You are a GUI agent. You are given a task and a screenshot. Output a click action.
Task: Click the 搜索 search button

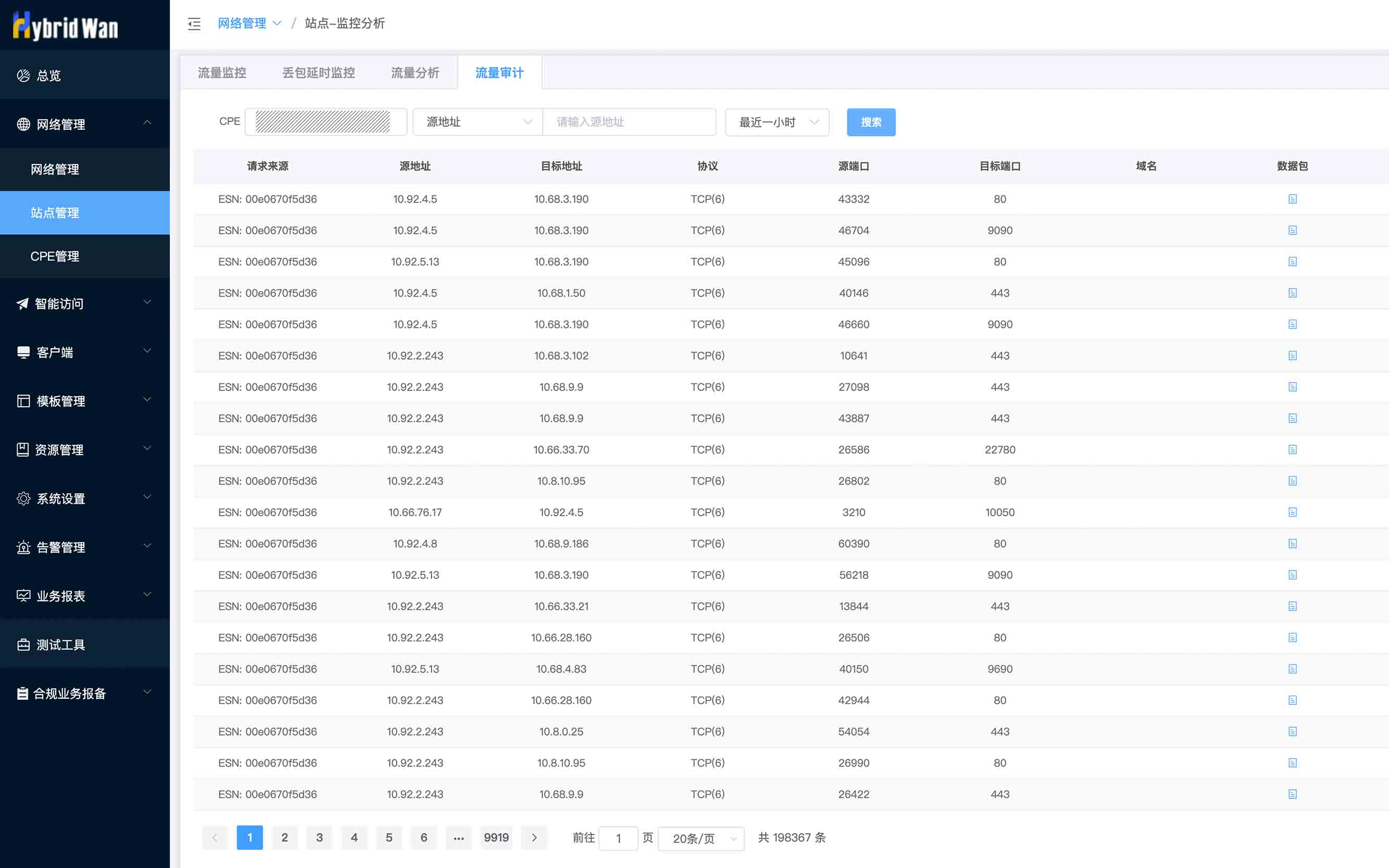(870, 122)
